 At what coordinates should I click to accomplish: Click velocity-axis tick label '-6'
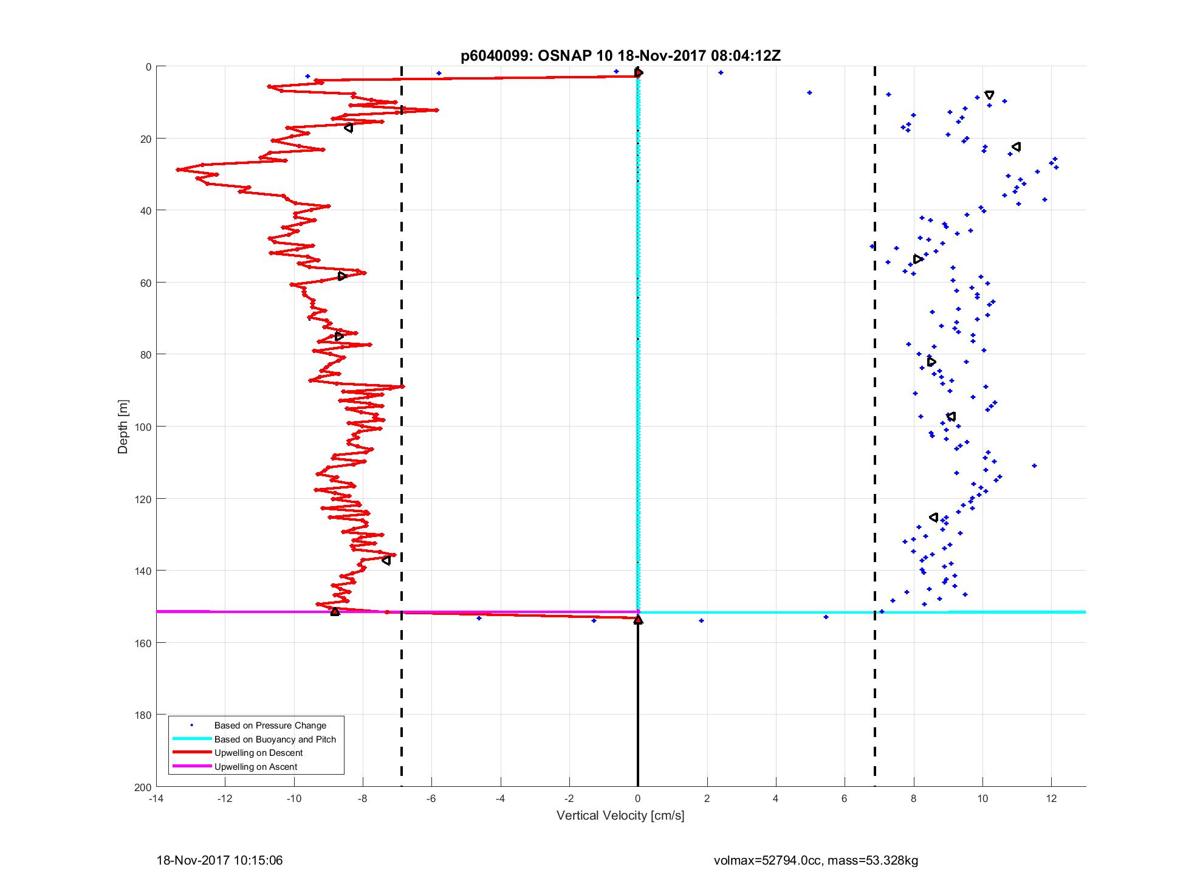[x=431, y=799]
